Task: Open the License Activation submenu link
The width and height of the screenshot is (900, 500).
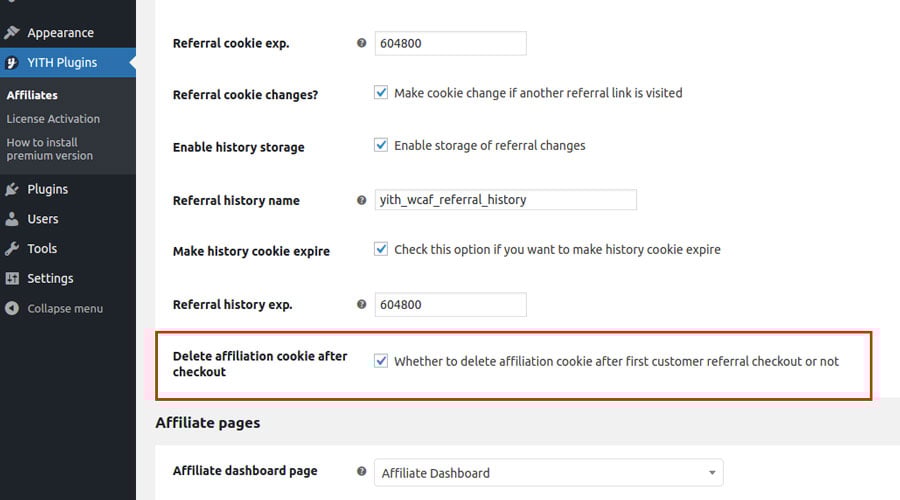Action: tap(53, 119)
